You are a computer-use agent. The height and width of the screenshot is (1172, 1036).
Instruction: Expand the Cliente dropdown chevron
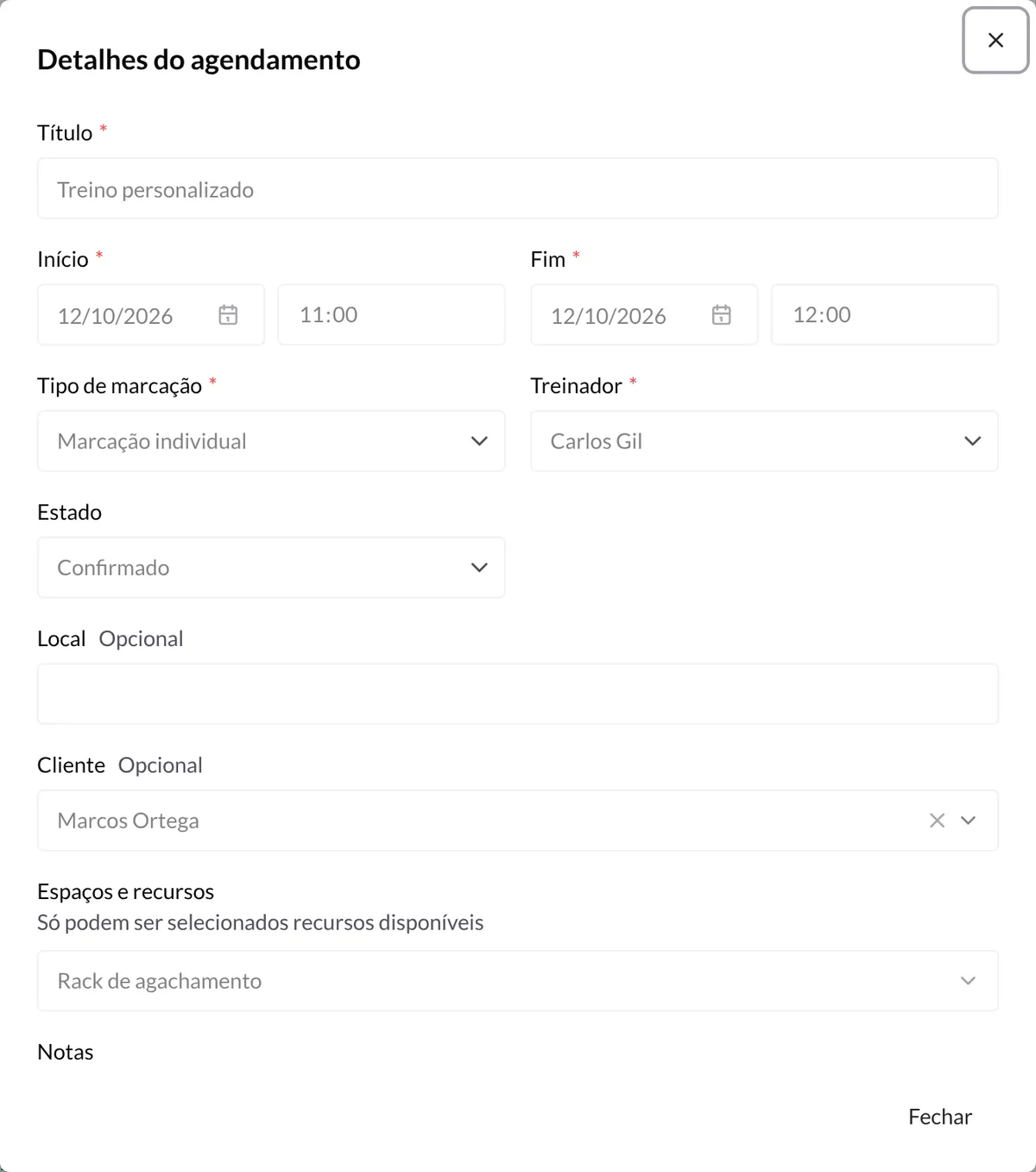click(969, 820)
